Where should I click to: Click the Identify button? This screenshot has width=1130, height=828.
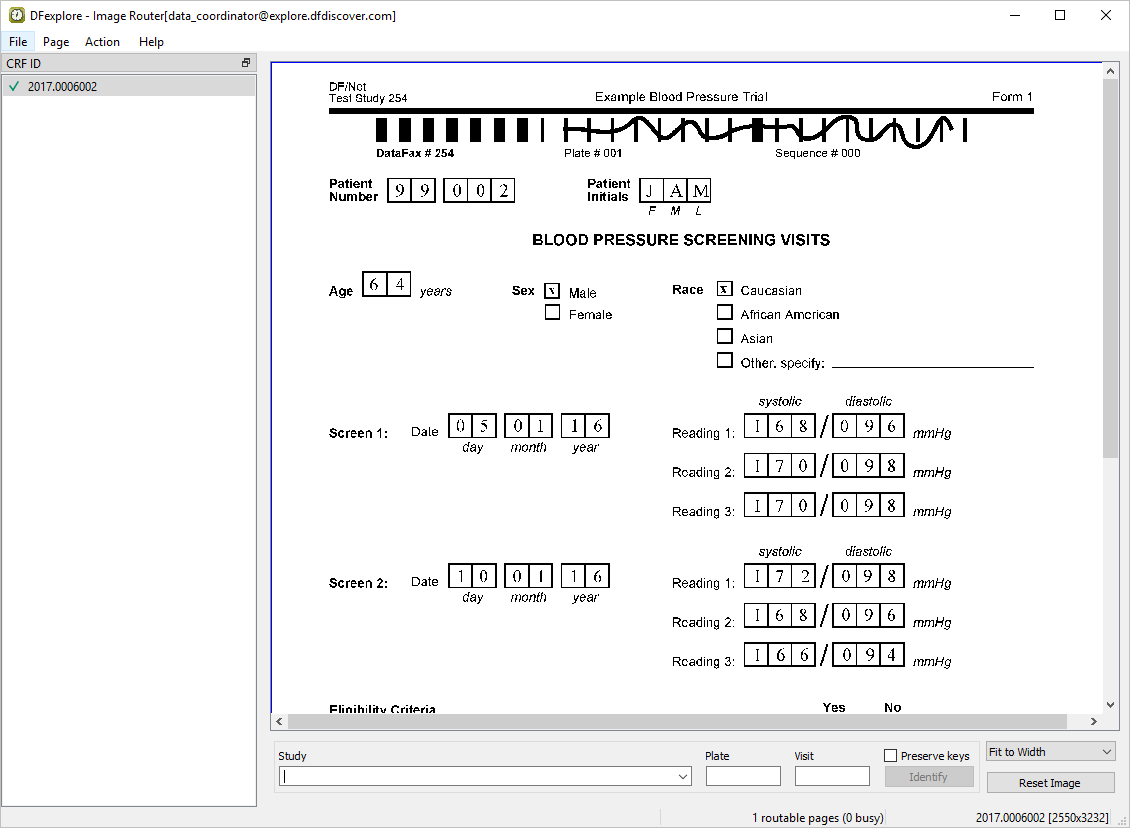click(928, 777)
